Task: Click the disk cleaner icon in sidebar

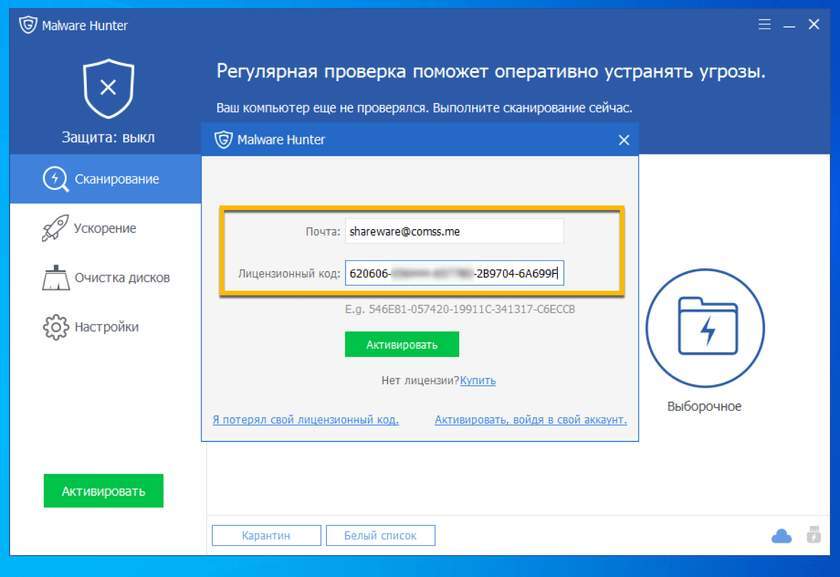Action: 54,277
